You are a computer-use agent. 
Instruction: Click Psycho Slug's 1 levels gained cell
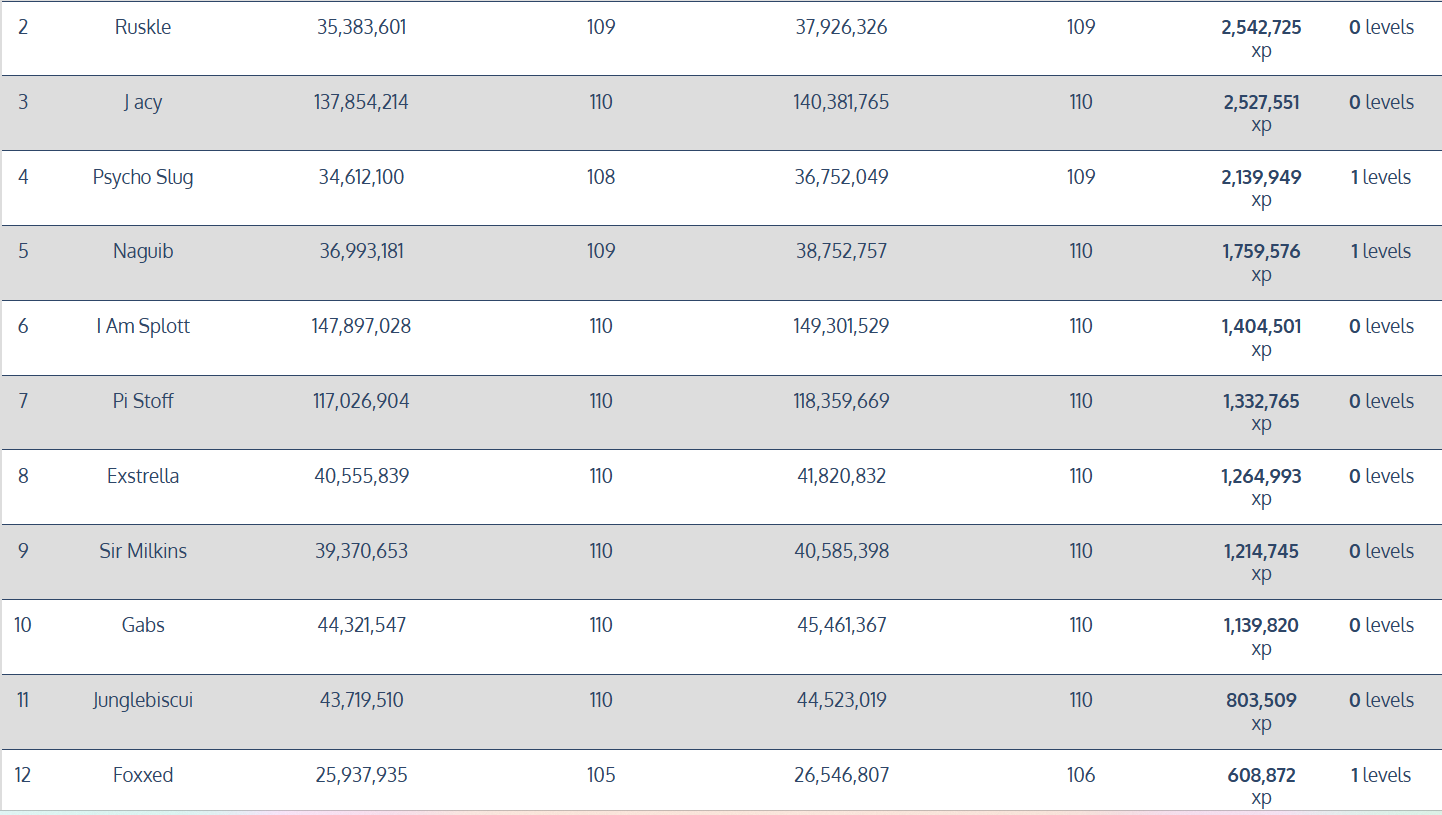click(x=1381, y=178)
